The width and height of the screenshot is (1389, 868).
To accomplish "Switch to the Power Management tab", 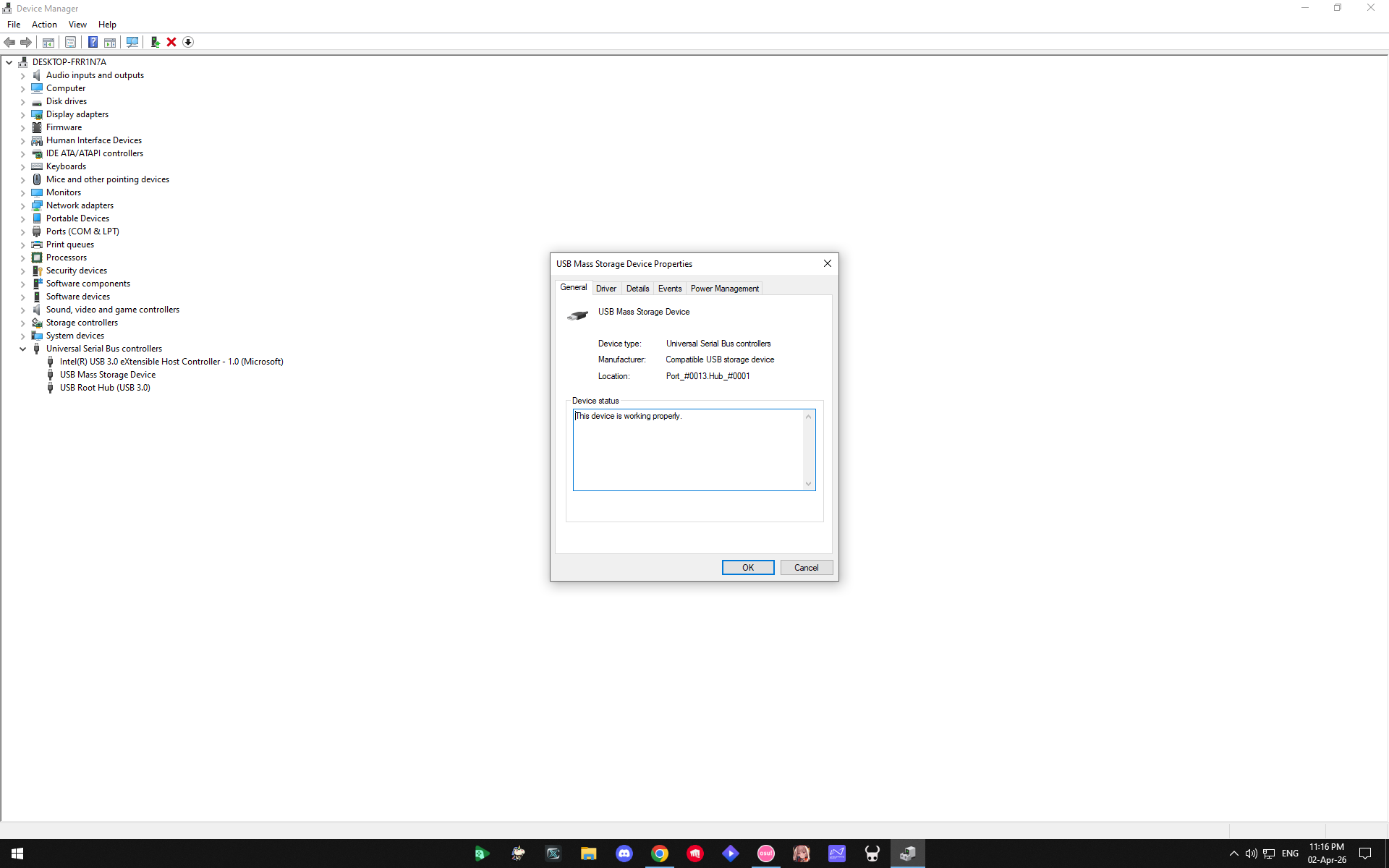I will [724, 288].
